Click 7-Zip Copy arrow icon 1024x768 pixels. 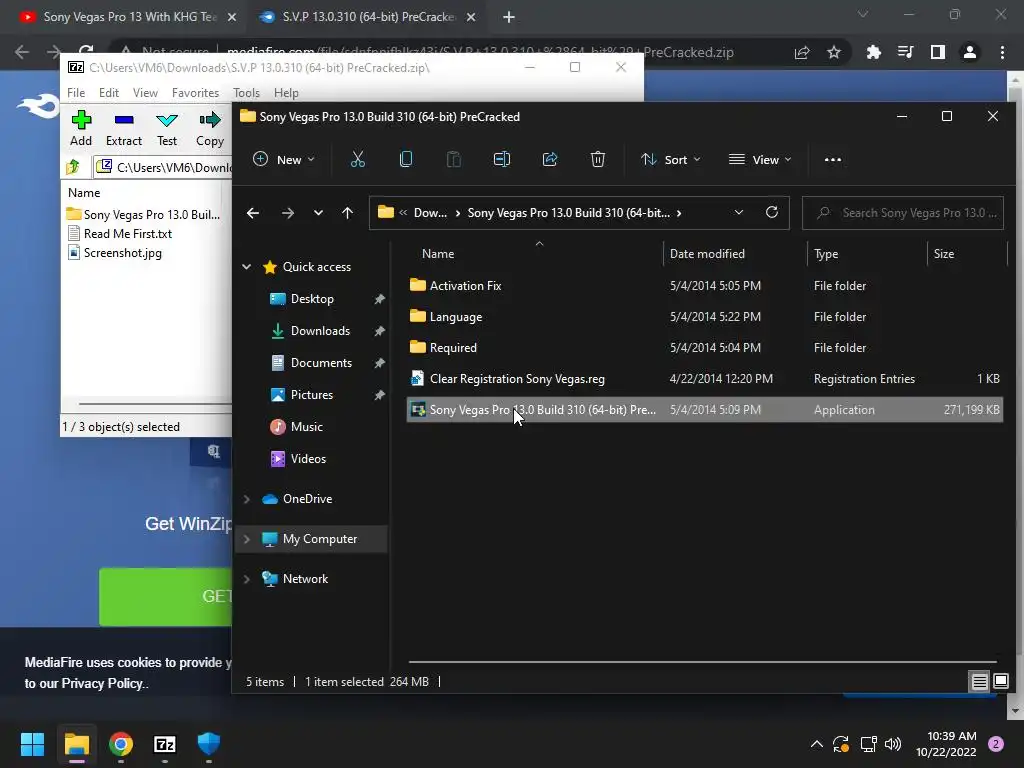210,120
